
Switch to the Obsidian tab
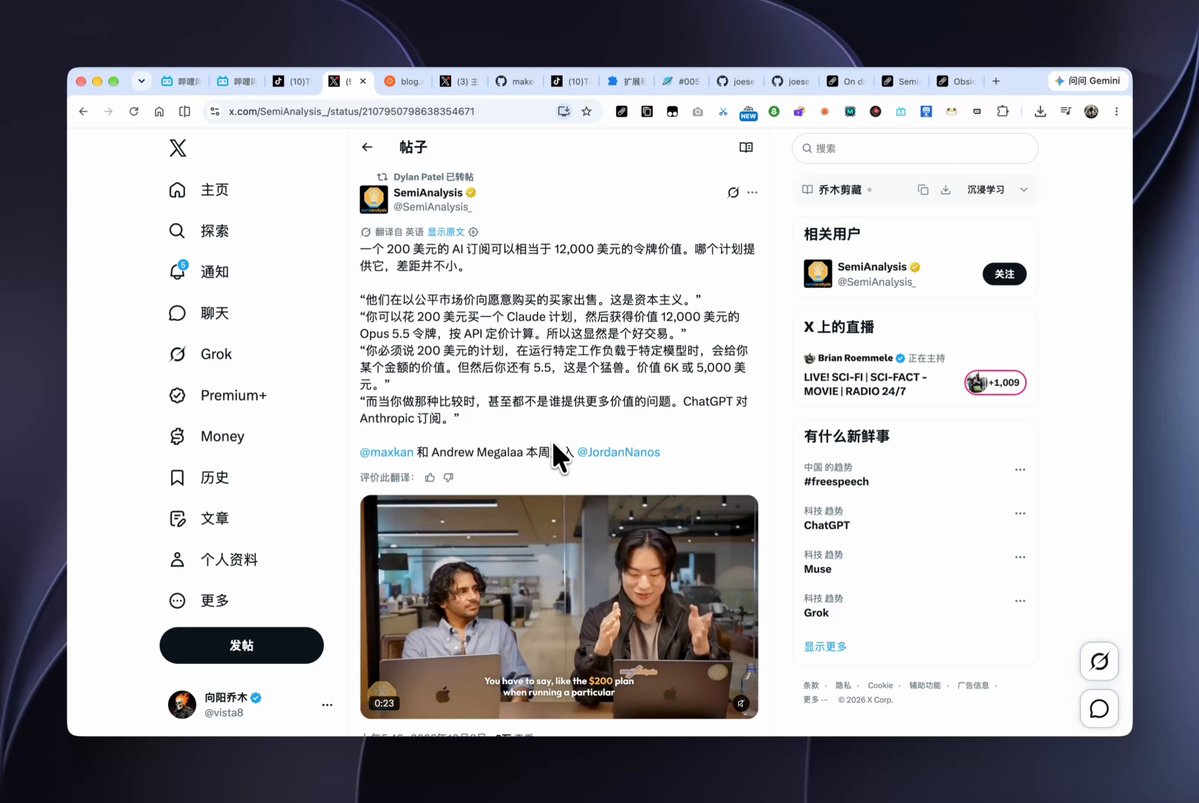[x=957, y=81]
